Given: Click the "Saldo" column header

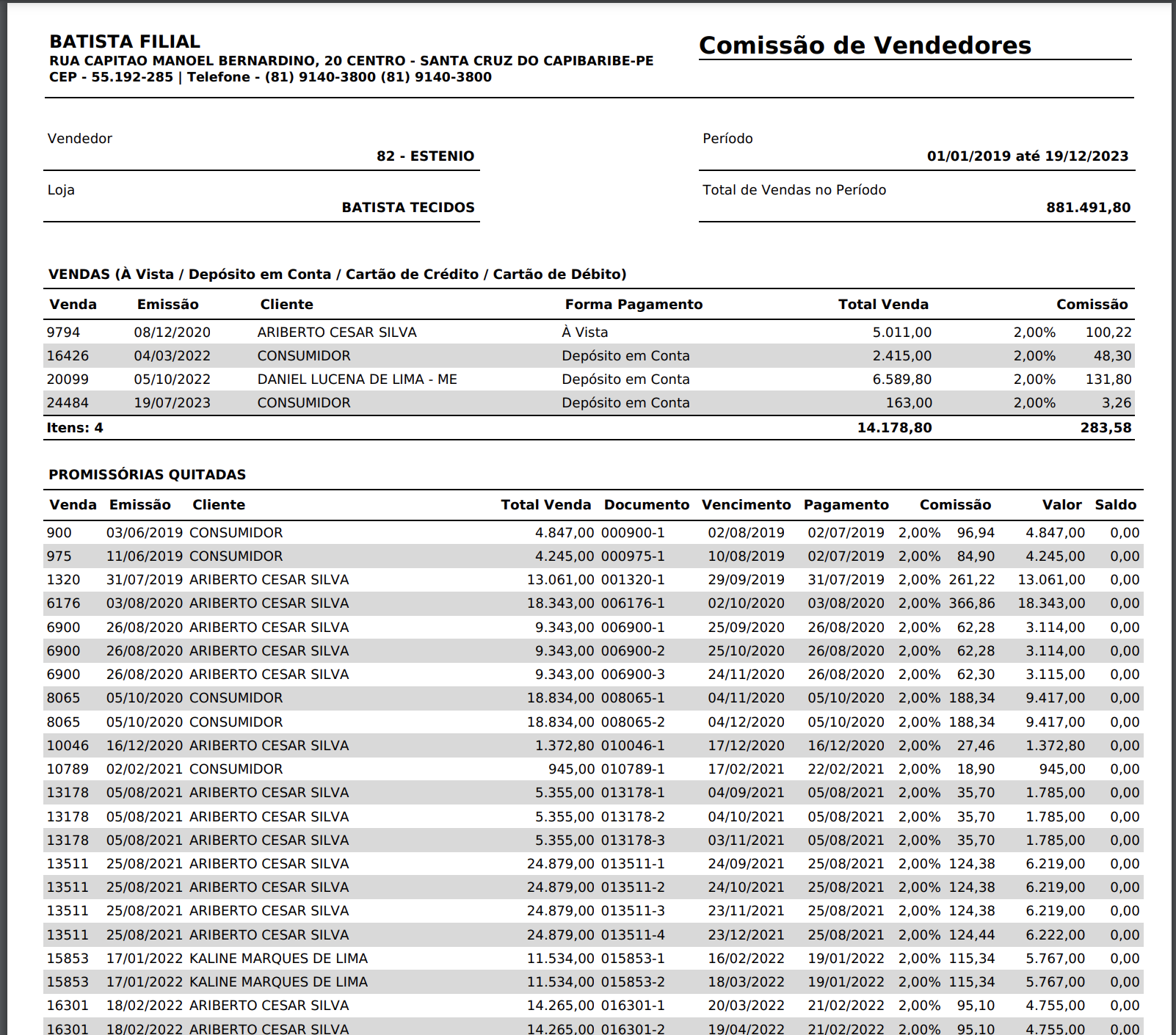Looking at the screenshot, I should pyautogui.click(x=1115, y=505).
